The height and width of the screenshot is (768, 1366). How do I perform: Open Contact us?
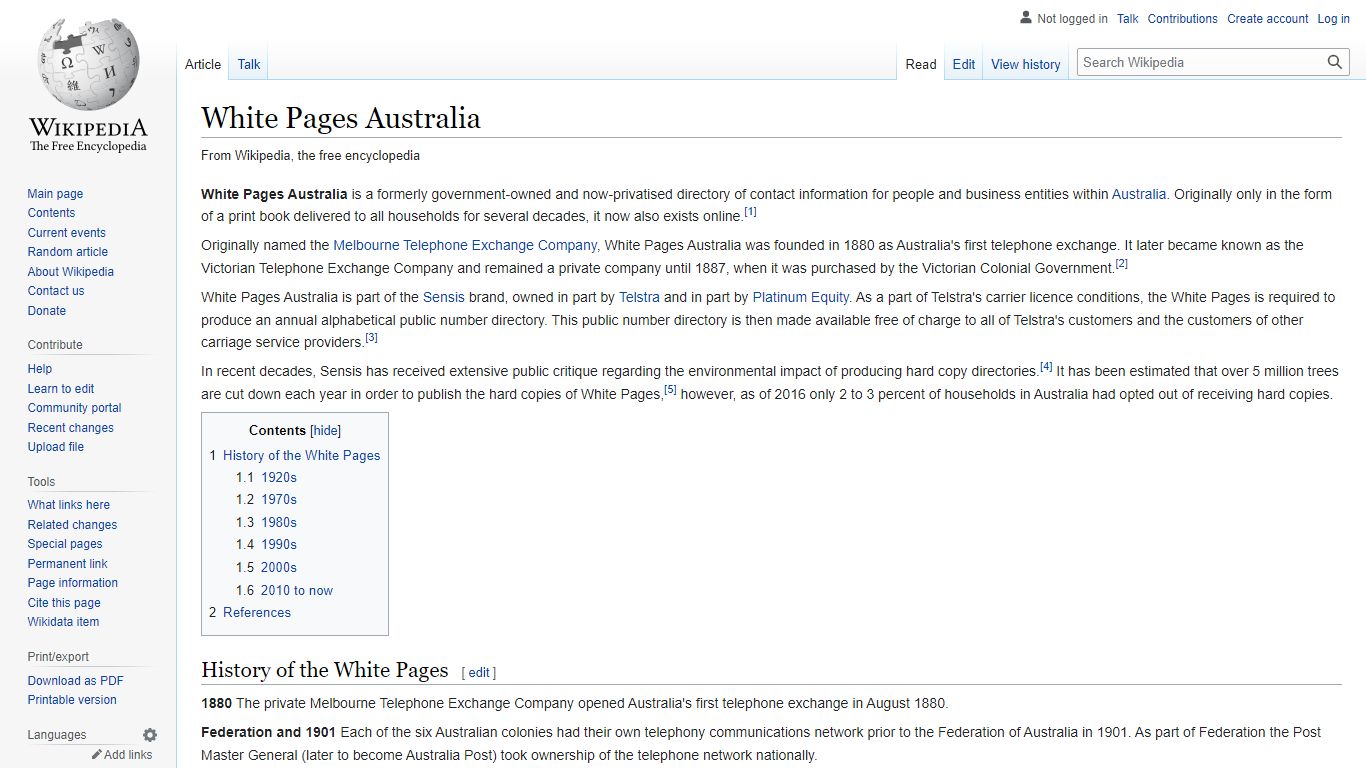pos(56,291)
